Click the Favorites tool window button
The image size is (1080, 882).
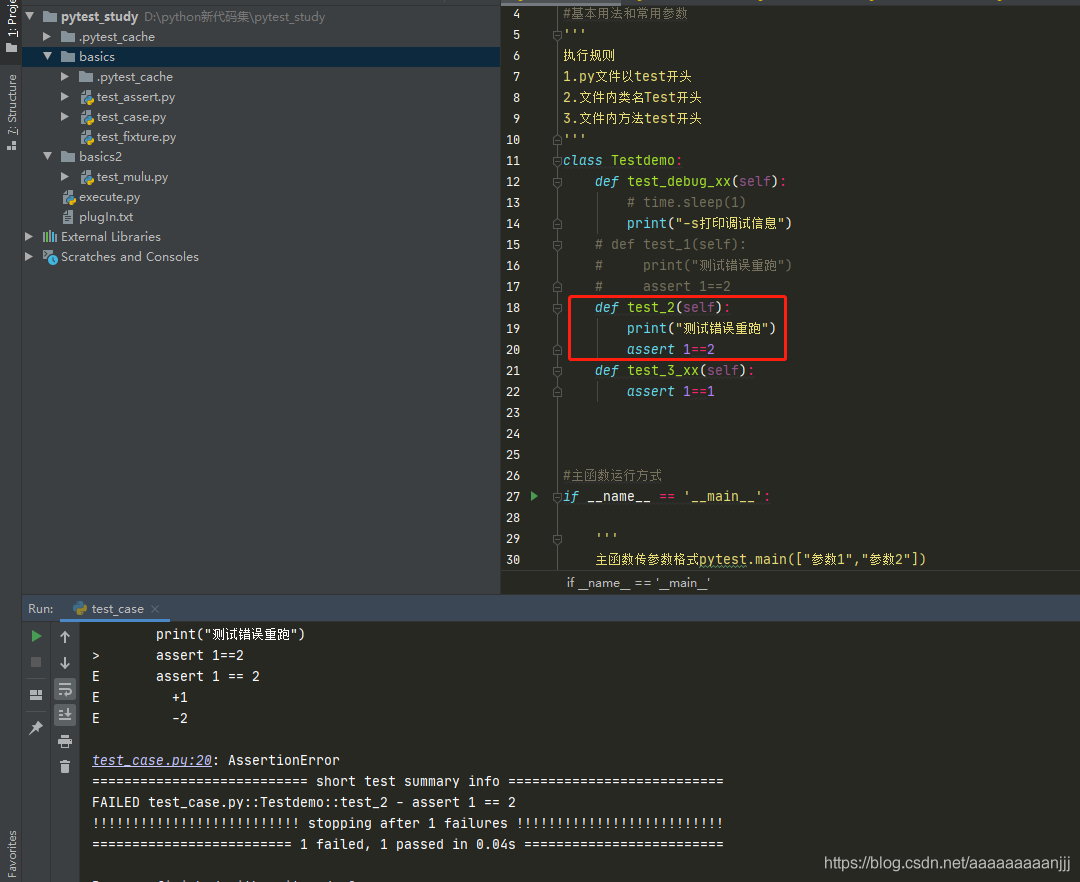point(11,852)
